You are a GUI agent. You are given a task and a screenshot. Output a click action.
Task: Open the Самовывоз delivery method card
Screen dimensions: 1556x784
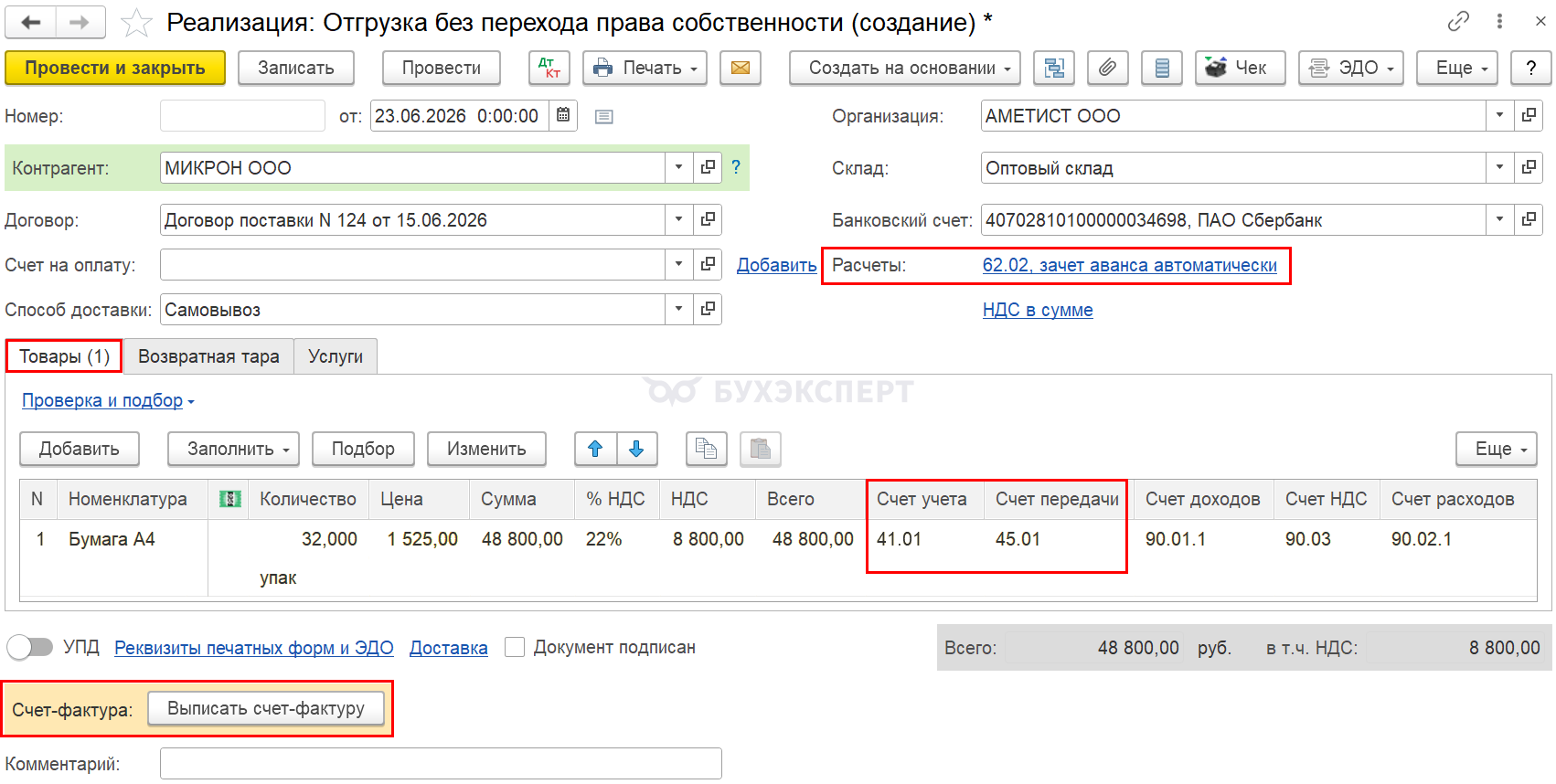tap(708, 309)
